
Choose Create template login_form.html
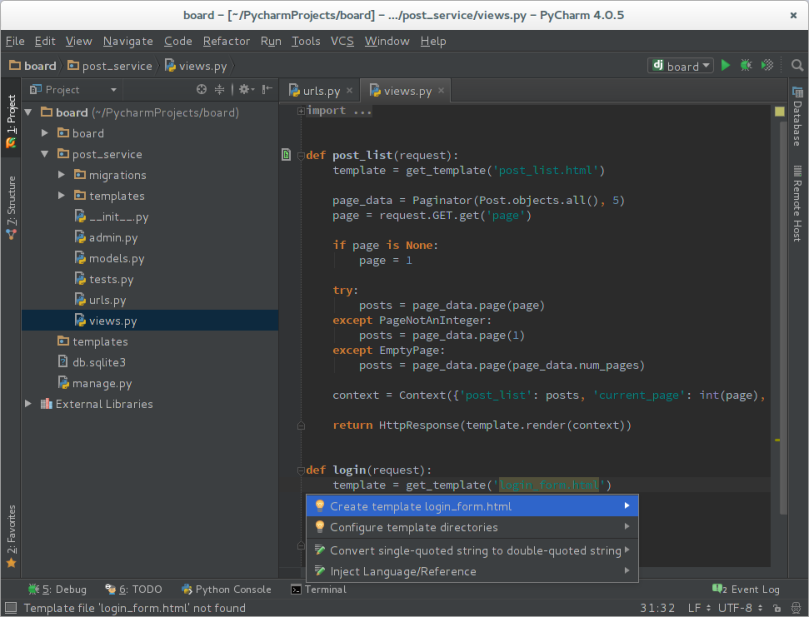(x=472, y=506)
